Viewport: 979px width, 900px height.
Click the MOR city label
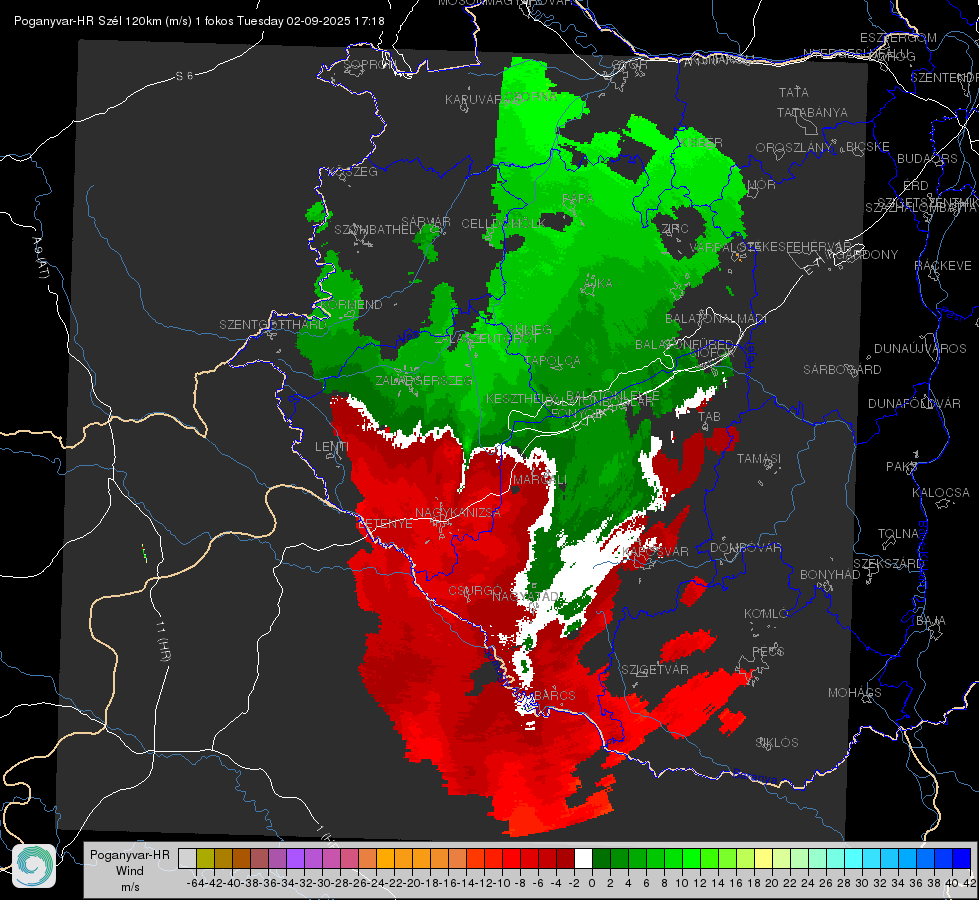[762, 184]
